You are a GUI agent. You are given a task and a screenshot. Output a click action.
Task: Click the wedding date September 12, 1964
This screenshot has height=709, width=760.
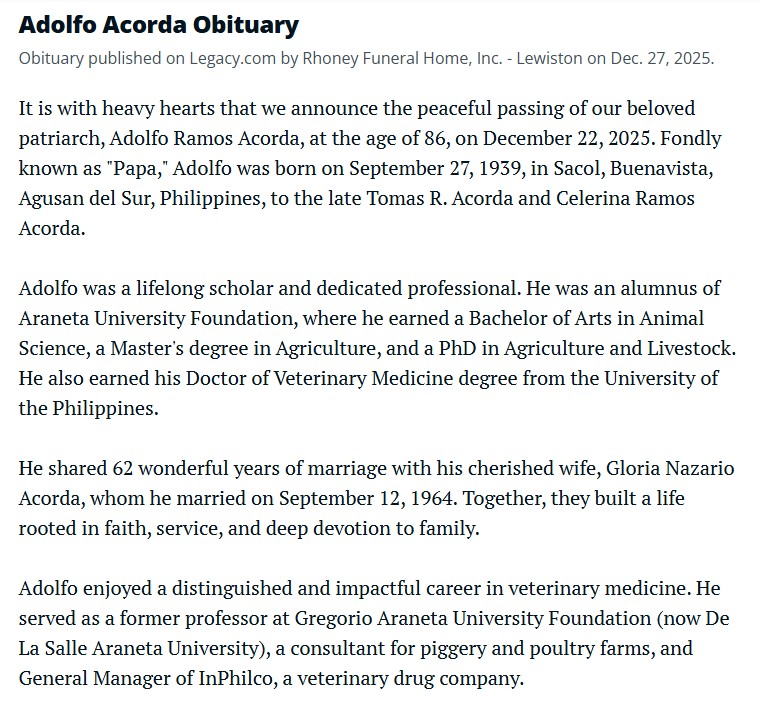tap(367, 499)
